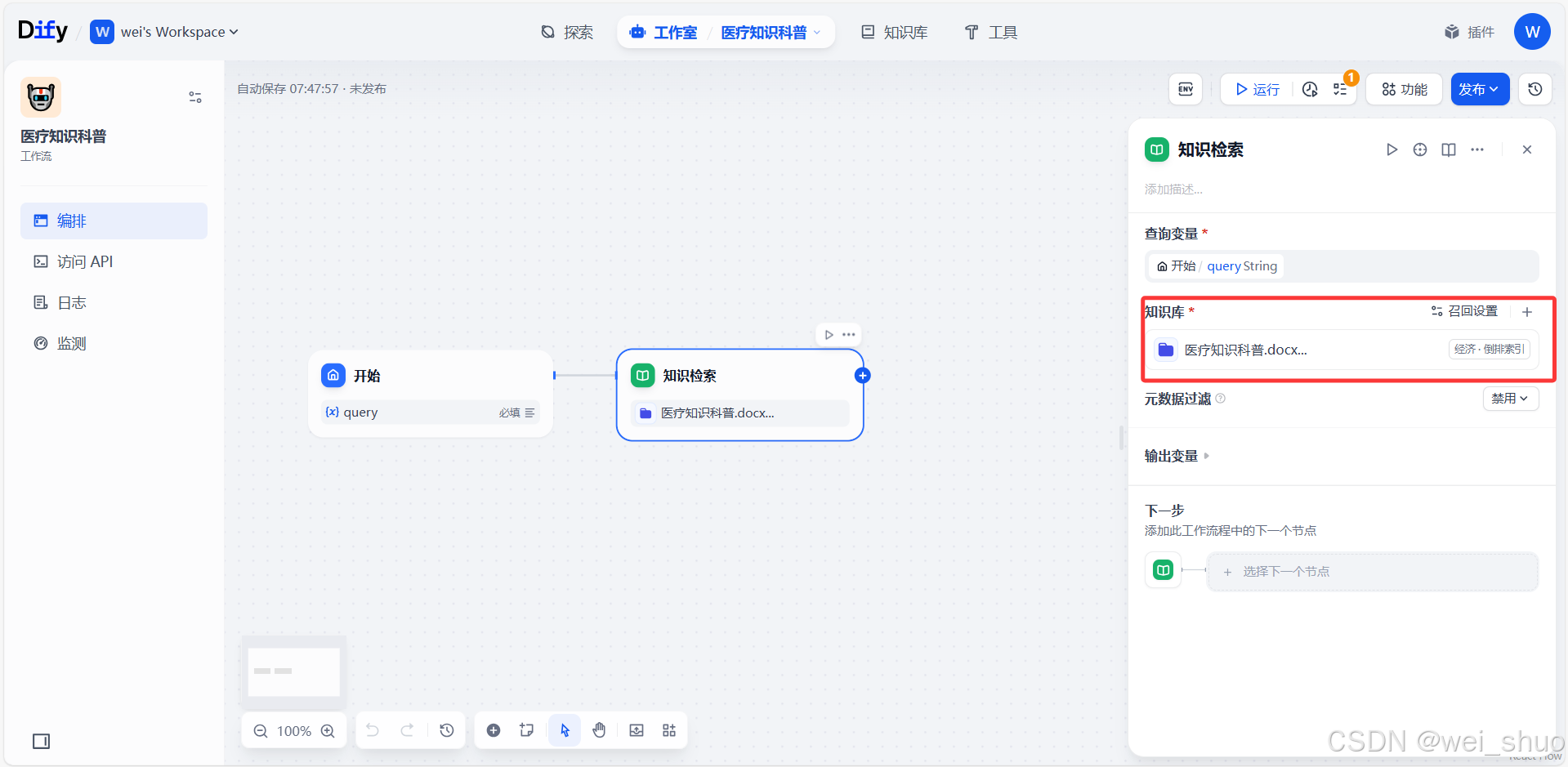Open the panel's three-dot more menu
The image size is (1568, 767).
tap(1477, 149)
